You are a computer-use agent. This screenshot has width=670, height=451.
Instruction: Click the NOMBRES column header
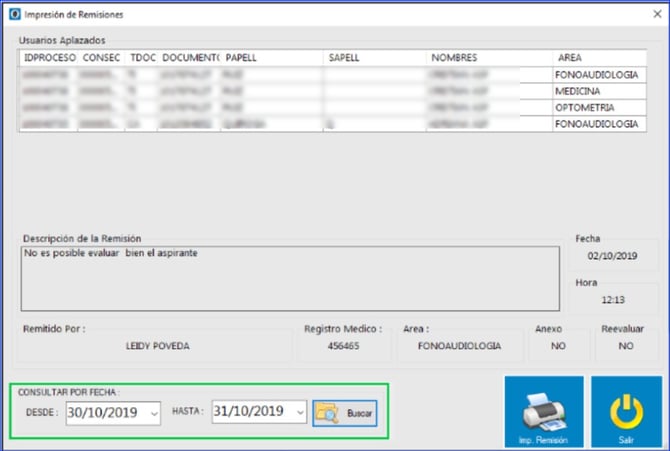point(454,58)
